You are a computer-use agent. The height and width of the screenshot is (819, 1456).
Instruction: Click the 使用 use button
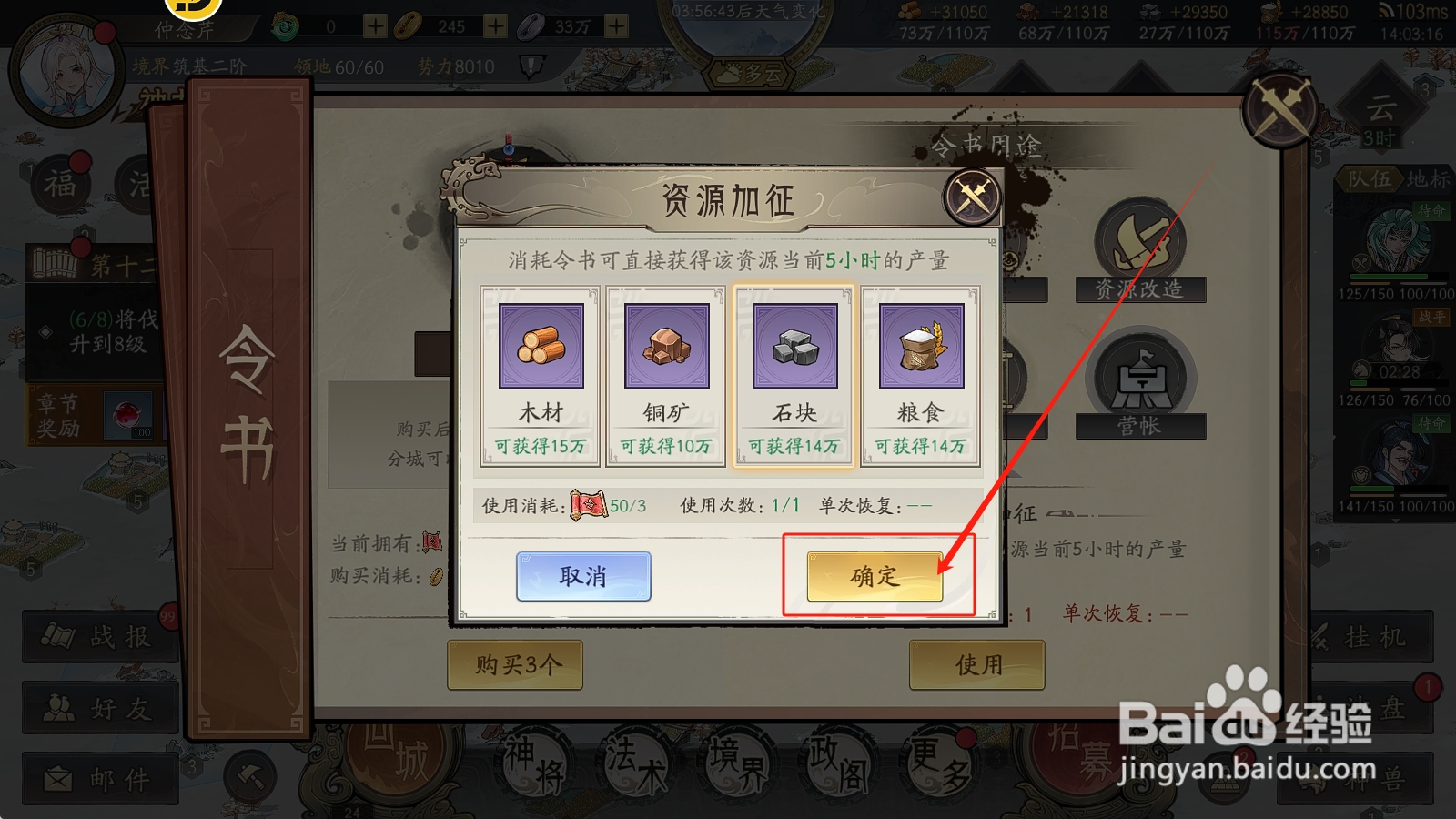point(977,664)
